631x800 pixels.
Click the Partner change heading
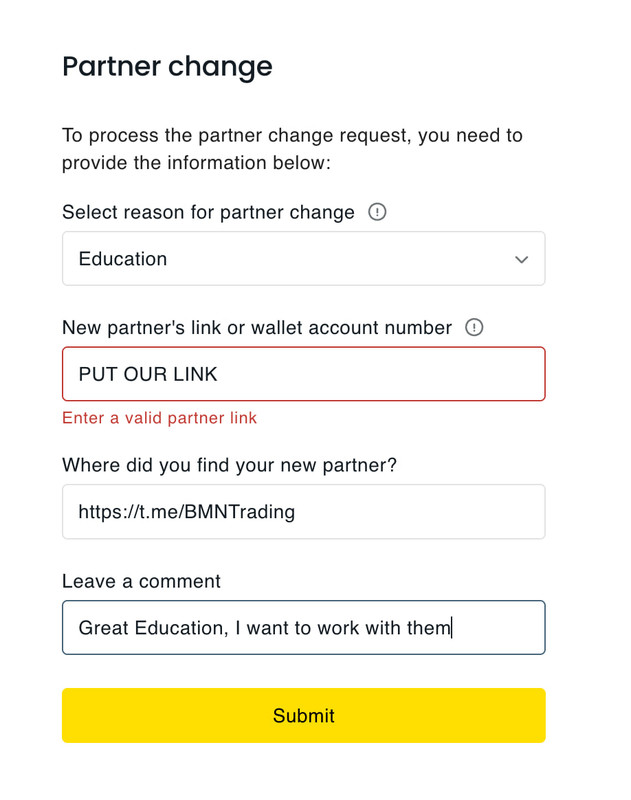coord(167,67)
